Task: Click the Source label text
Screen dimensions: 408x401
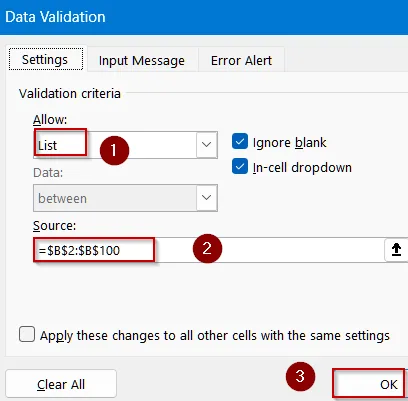Action: pos(54,226)
